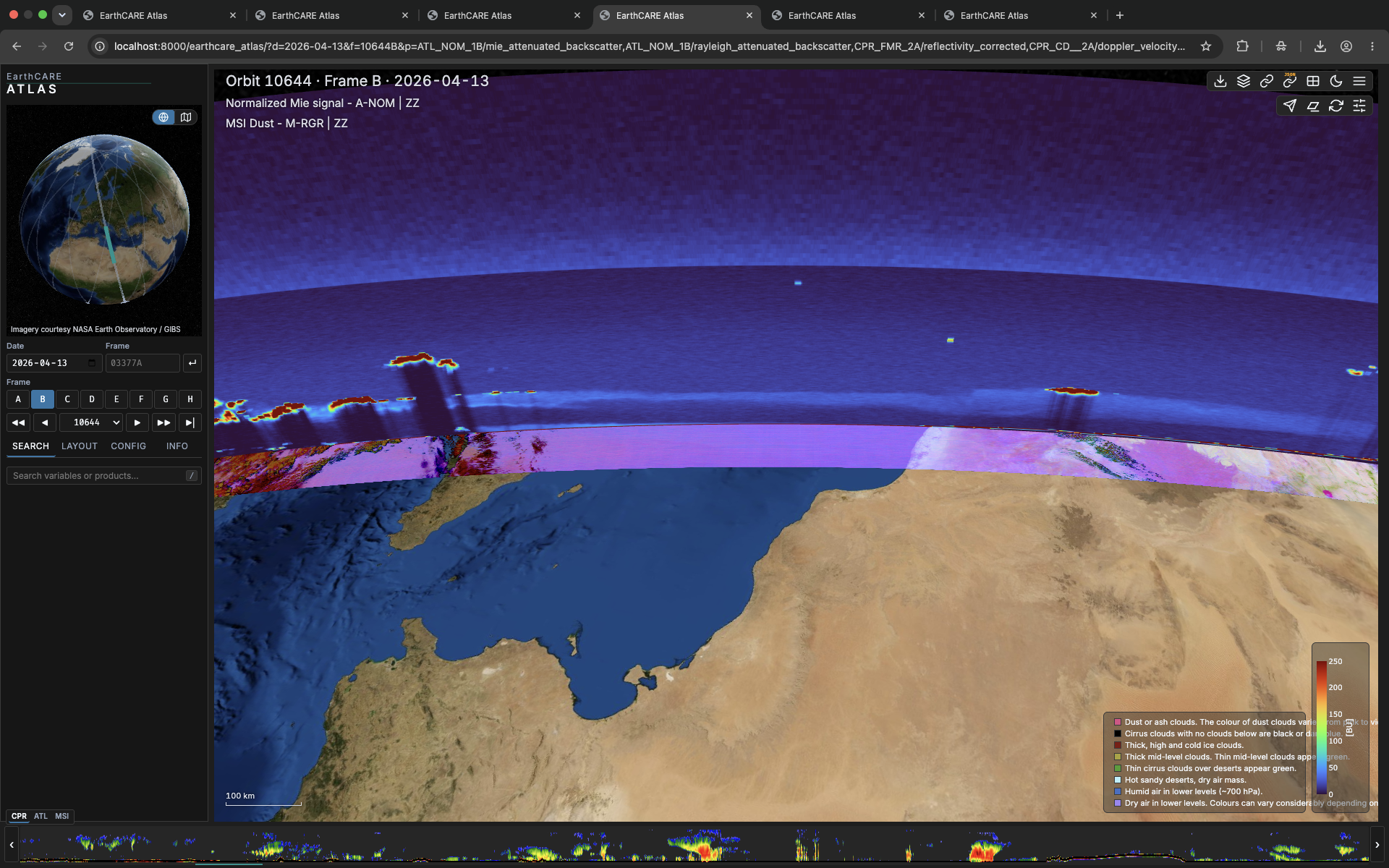Select frame G

pyautogui.click(x=166, y=399)
